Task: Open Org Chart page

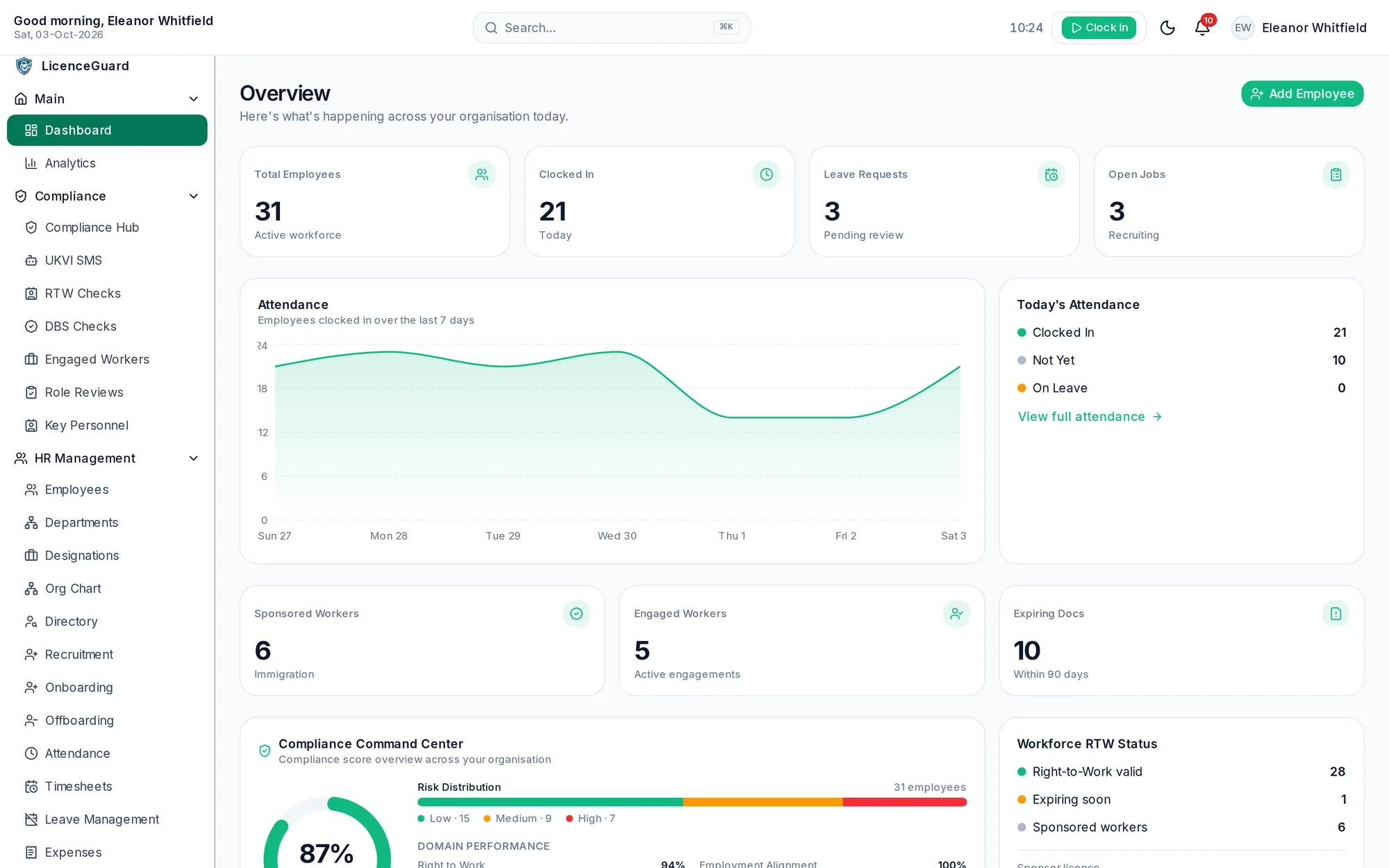Action: point(107,589)
